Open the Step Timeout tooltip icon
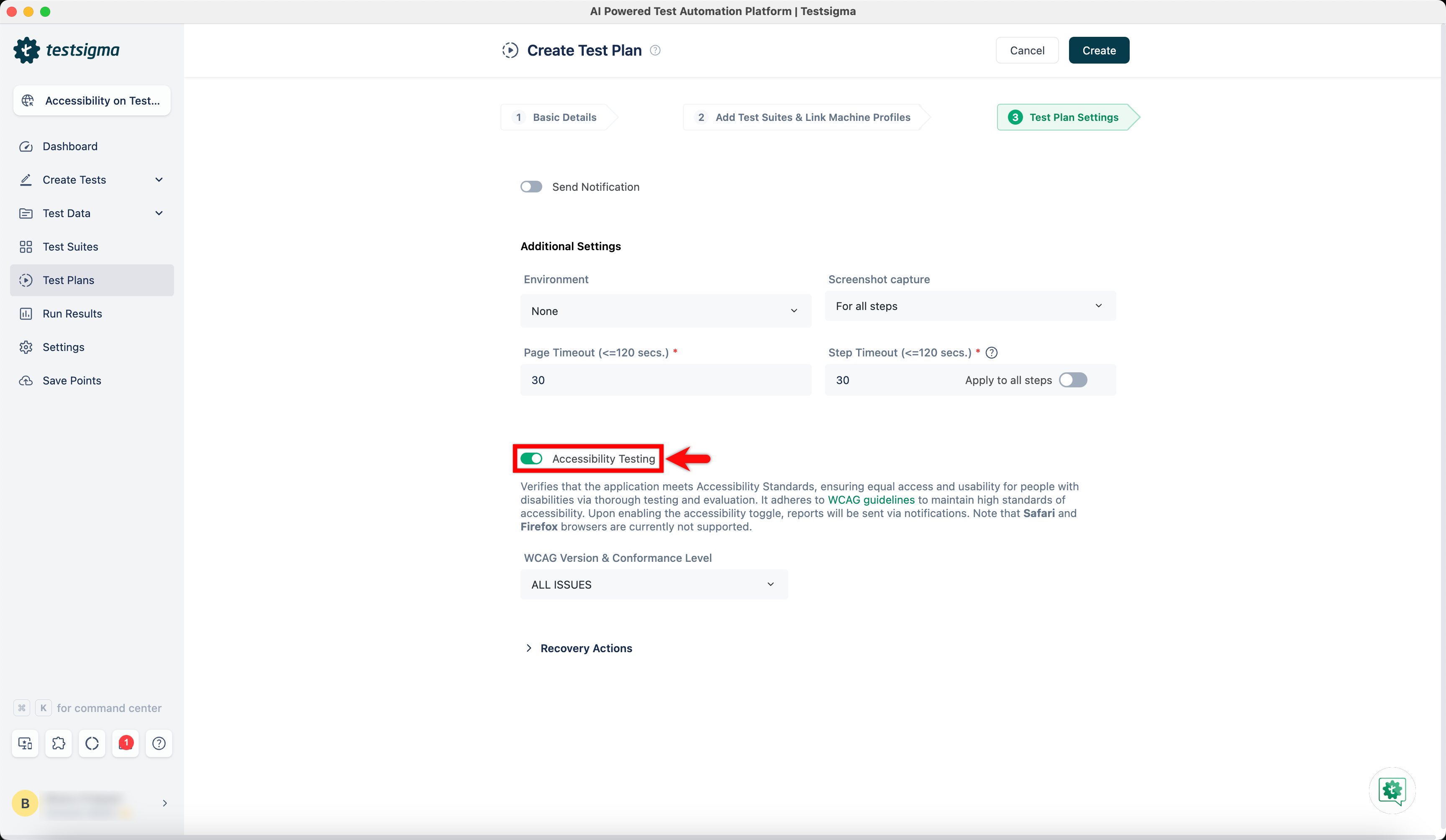This screenshot has width=1446, height=840. point(992,352)
